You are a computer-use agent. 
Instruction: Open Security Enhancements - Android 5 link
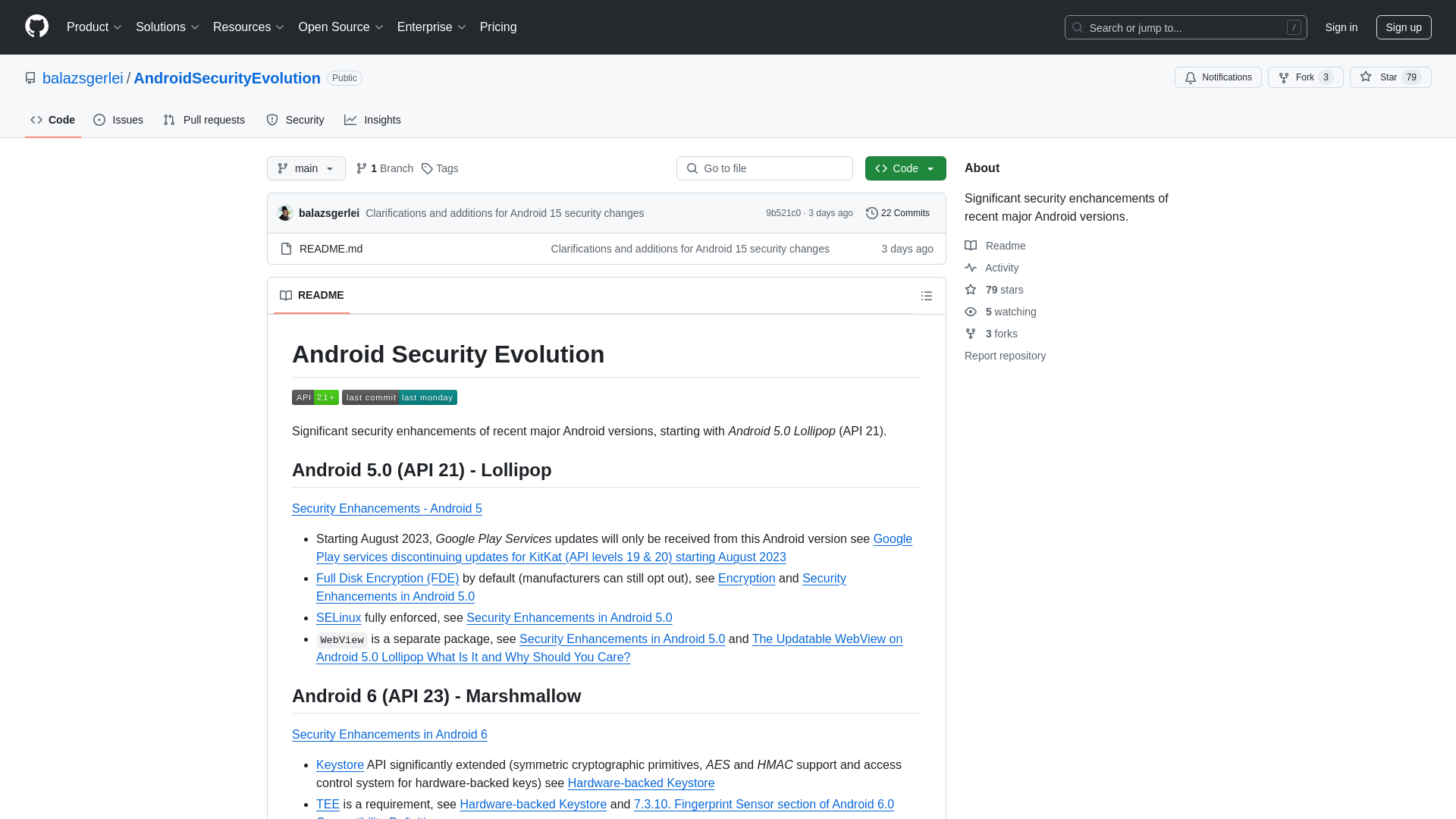(x=387, y=509)
